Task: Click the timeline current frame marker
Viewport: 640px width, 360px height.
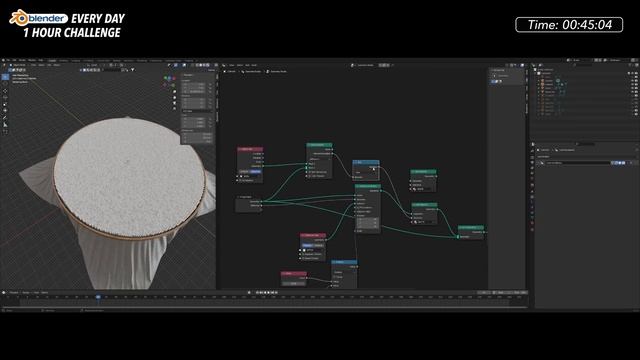Action: tap(98, 297)
